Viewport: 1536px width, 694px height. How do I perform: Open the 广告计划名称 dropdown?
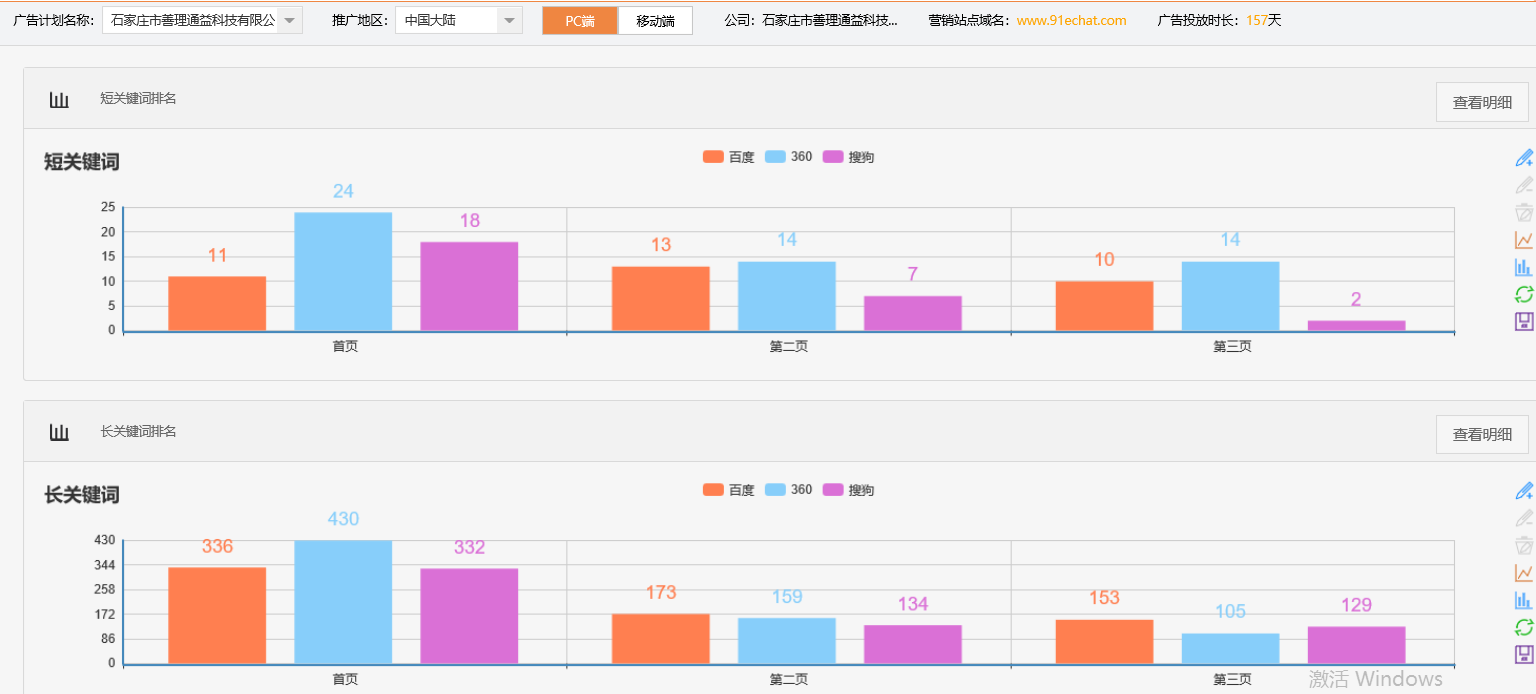(x=289, y=19)
